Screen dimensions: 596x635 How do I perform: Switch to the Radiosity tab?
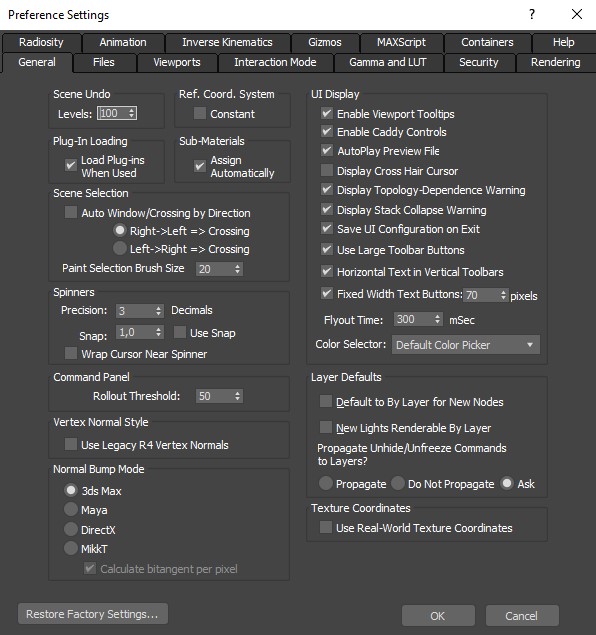pyautogui.click(x=41, y=42)
